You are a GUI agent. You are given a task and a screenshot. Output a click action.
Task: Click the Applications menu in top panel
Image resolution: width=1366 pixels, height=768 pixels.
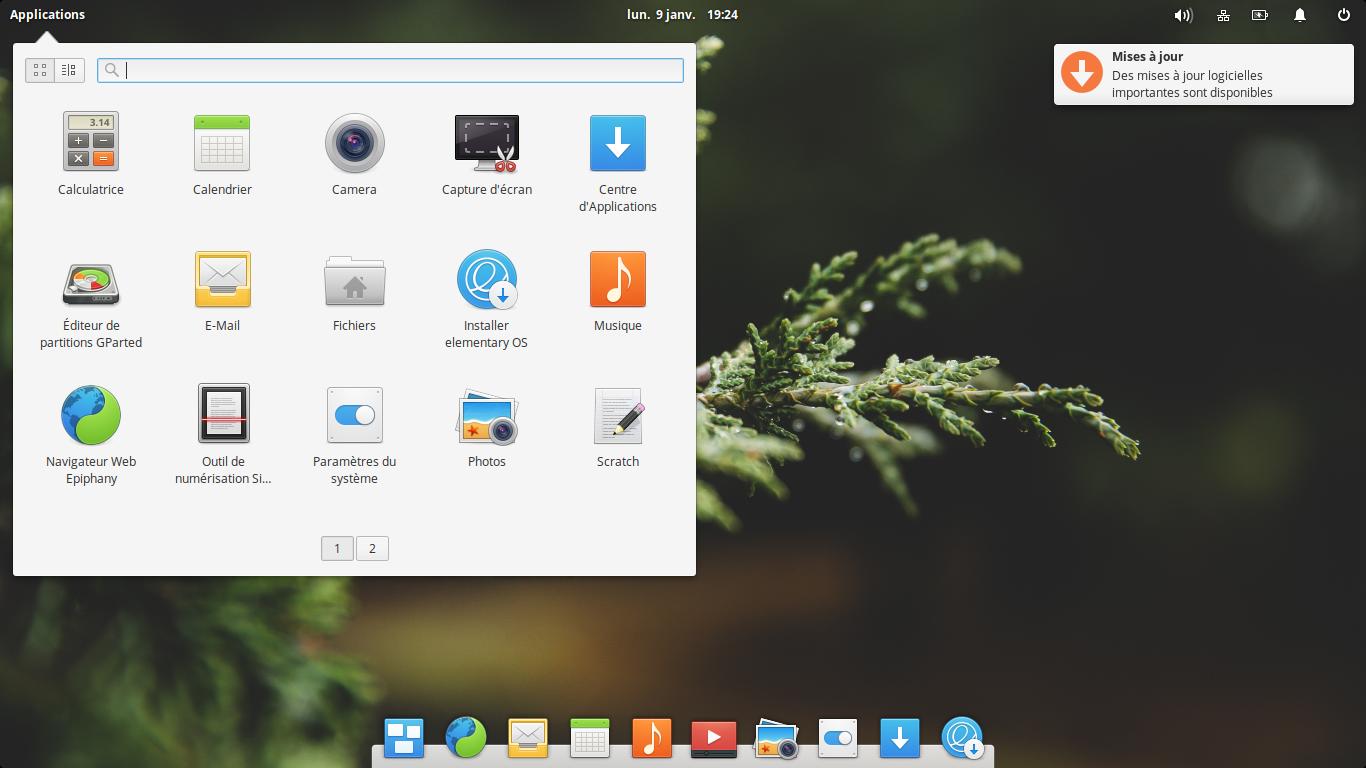47,15
